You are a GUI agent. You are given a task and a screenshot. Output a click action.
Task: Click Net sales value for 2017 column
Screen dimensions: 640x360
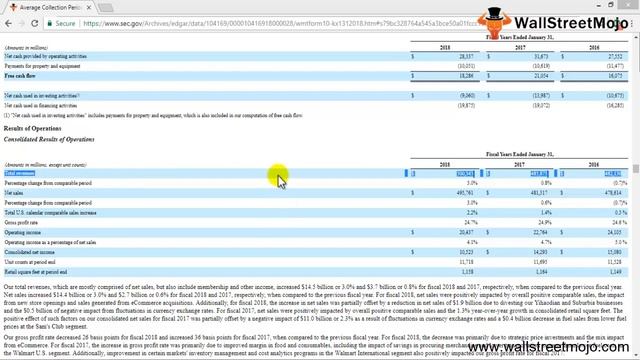click(x=539, y=193)
